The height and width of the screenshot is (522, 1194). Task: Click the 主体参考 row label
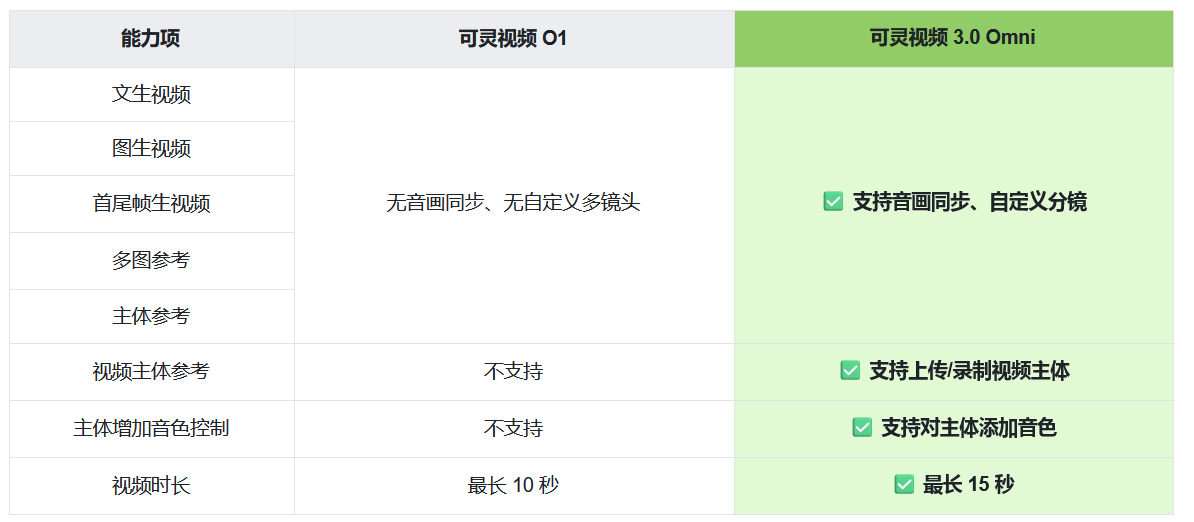pos(151,316)
